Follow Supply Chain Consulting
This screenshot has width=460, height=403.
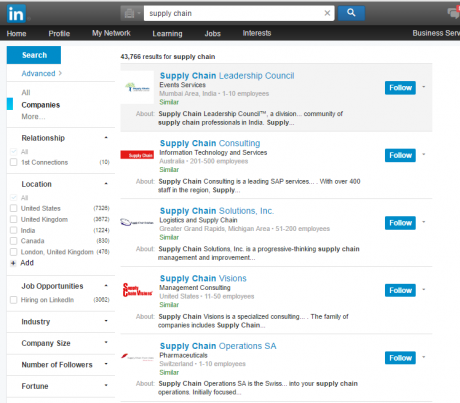(400, 155)
